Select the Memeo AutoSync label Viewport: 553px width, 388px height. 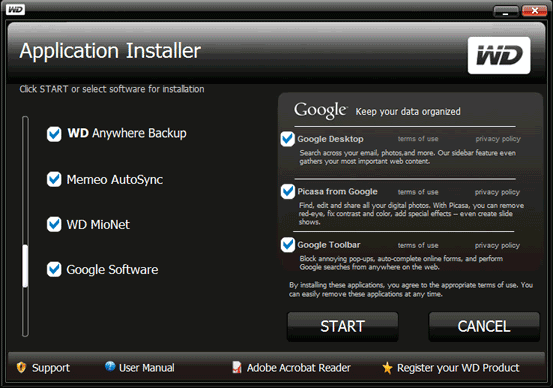point(115,180)
